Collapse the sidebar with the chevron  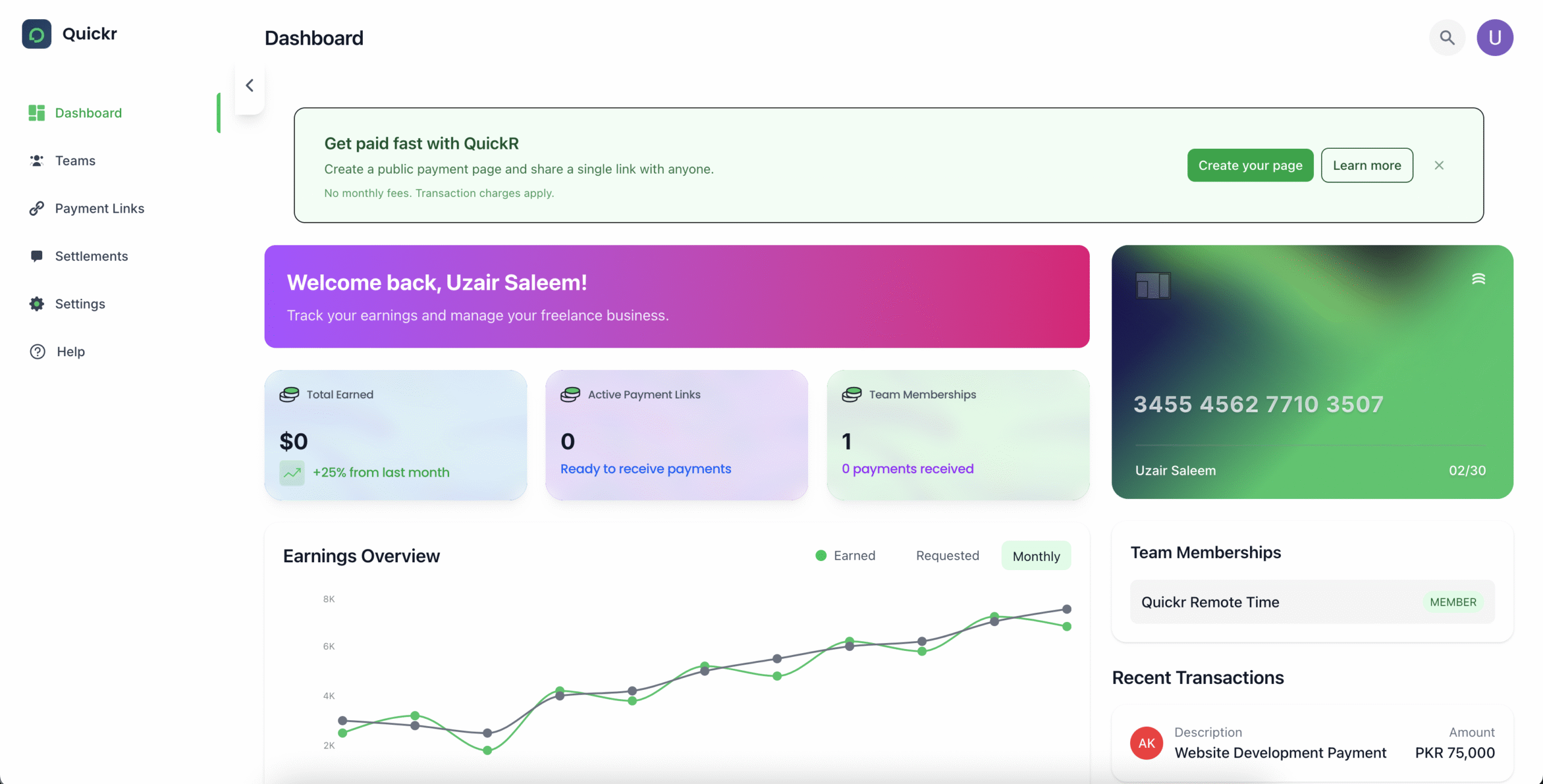point(250,86)
